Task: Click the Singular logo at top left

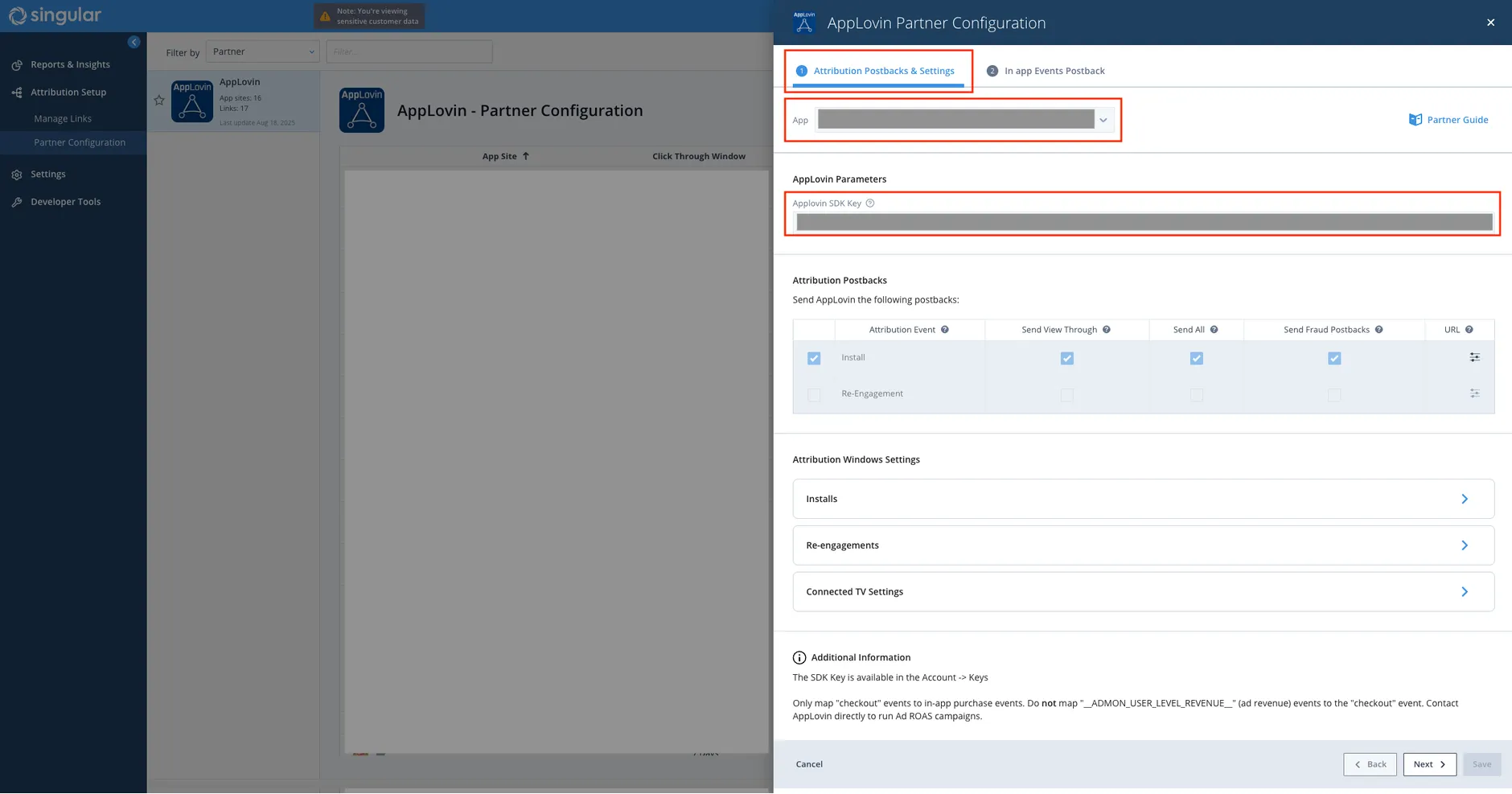Action: click(x=54, y=15)
